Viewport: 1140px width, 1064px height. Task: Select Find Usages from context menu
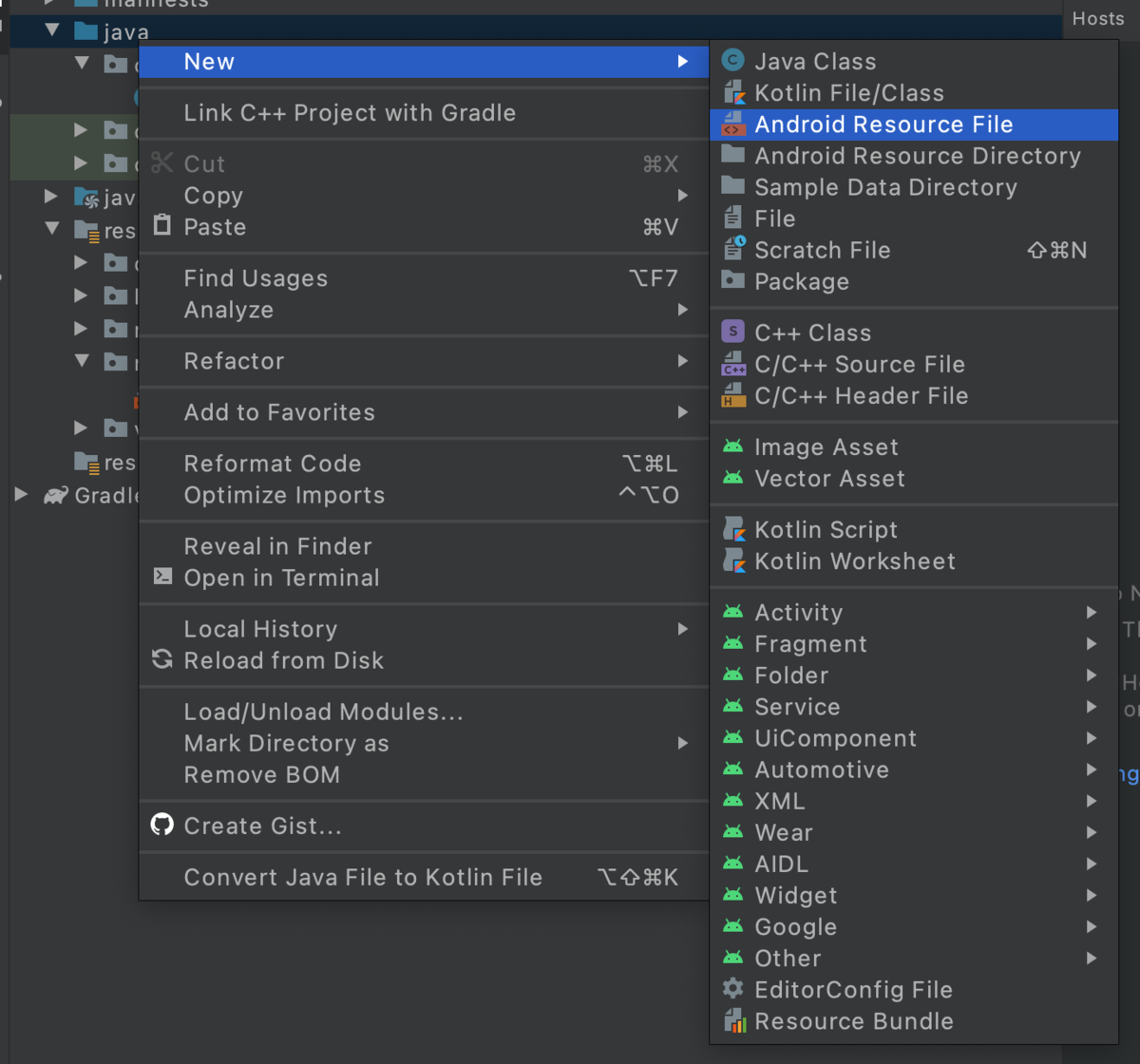(x=424, y=277)
